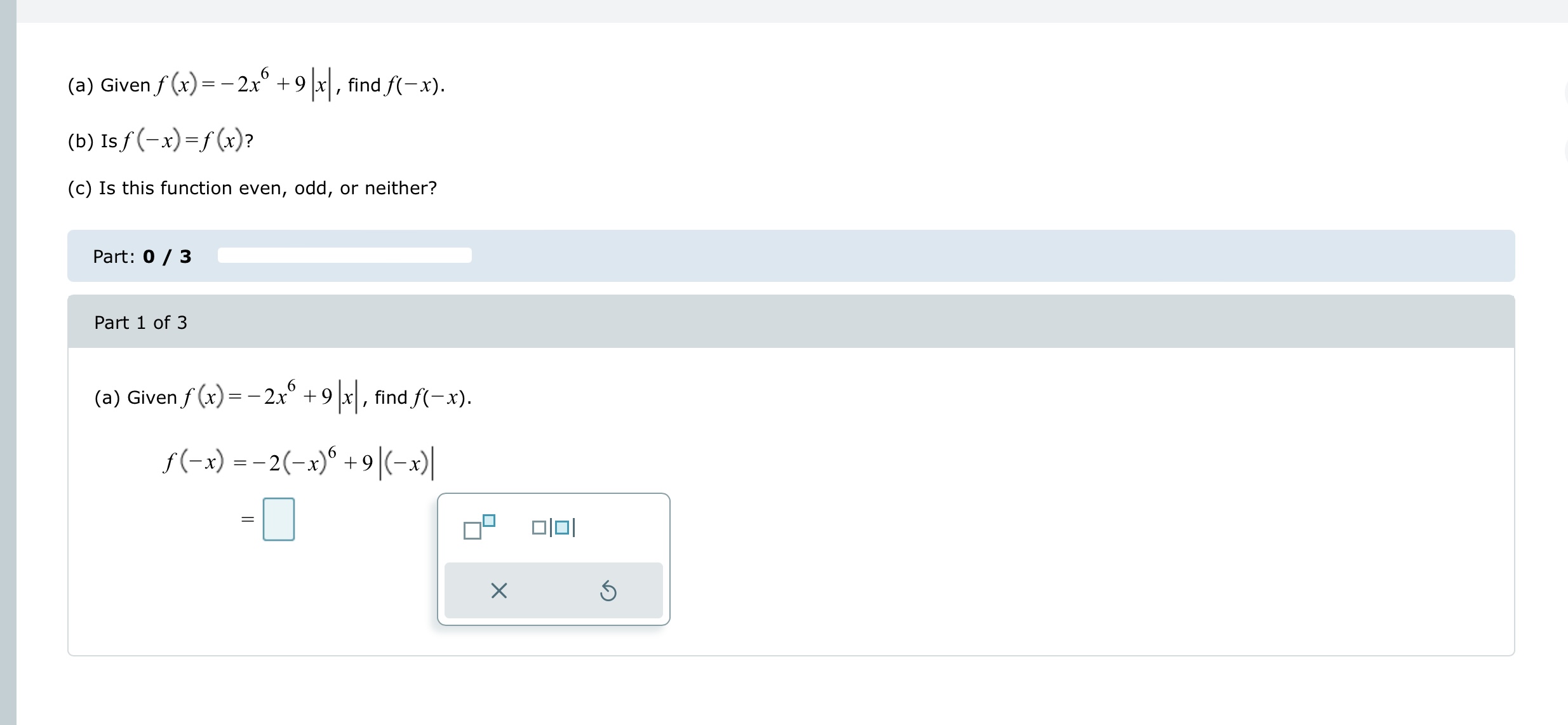Click the equals sign before the answer box
Screen dimensions: 1568x725
coord(247,519)
